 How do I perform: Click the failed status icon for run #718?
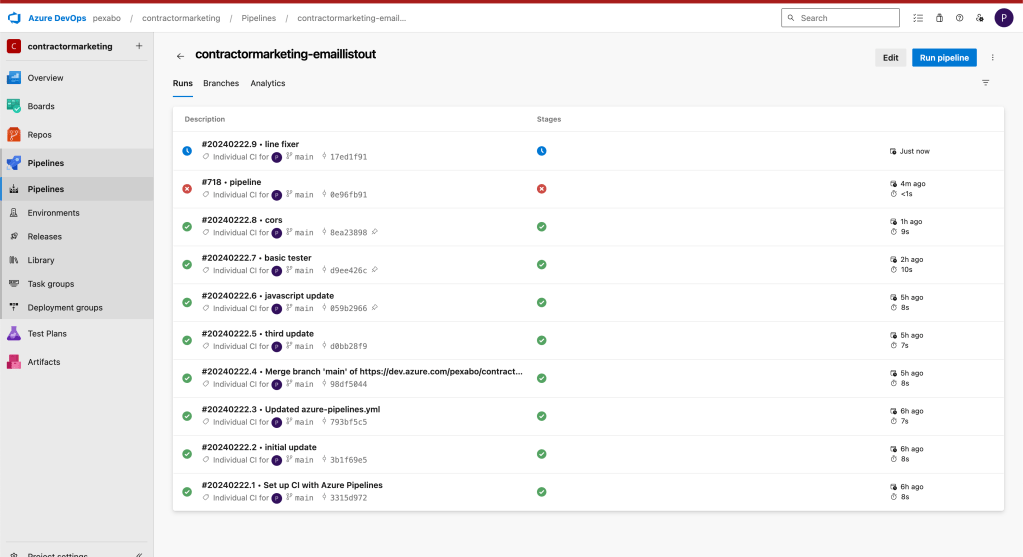click(187, 188)
